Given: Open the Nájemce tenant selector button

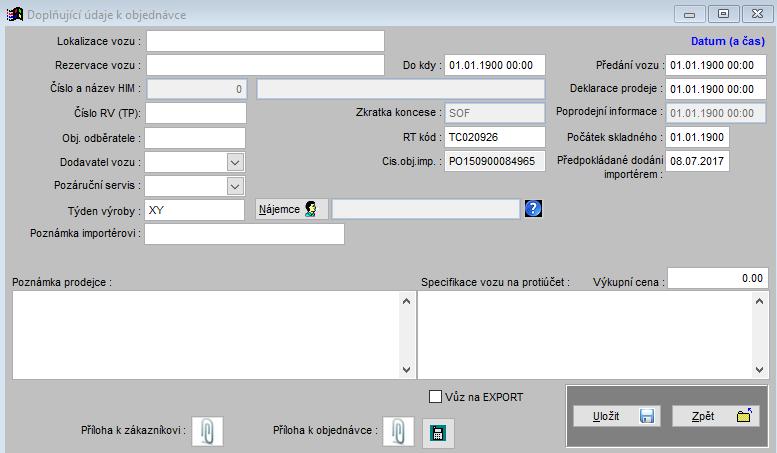Looking at the screenshot, I should (x=292, y=209).
